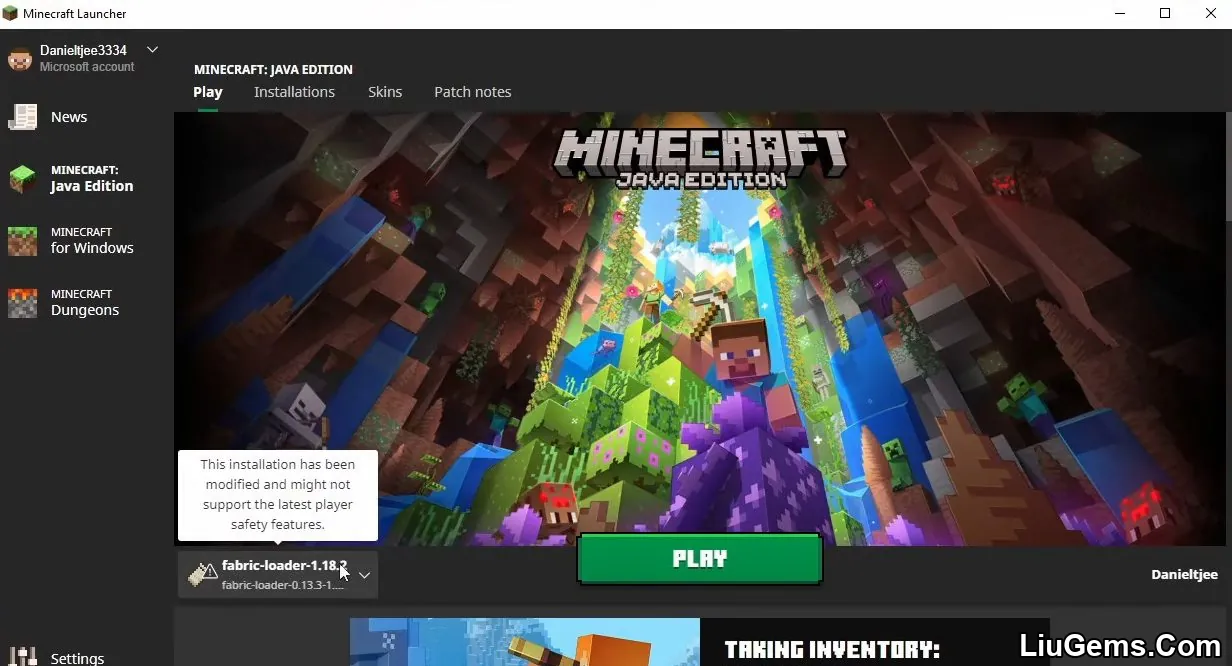The image size is (1232, 666).
Task: Click the fabric-loader-0.13.3 version text
Action: (283, 585)
